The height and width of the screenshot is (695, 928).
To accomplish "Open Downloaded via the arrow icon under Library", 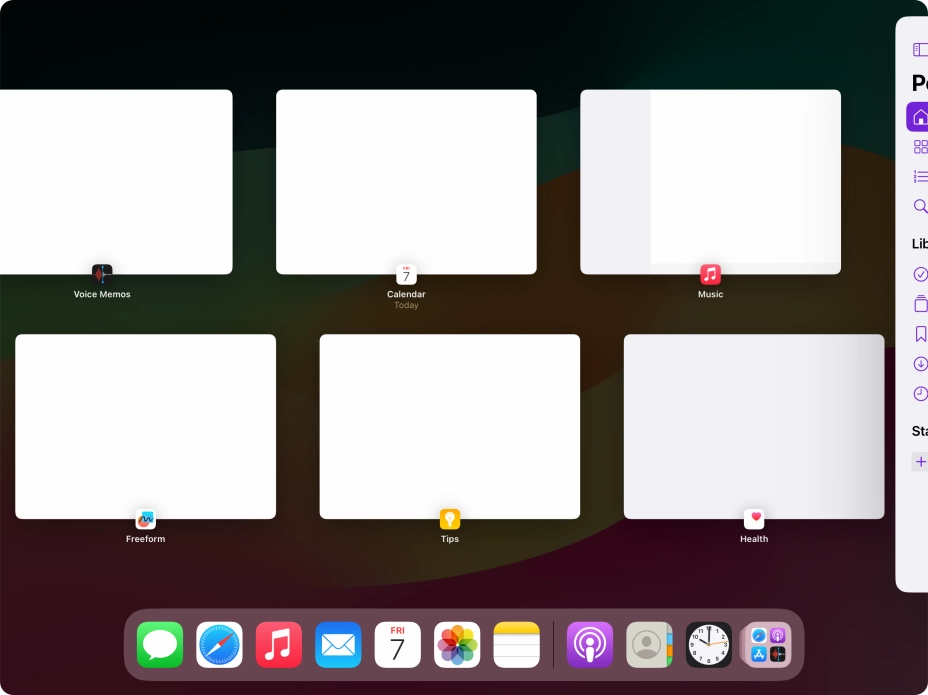I will click(919, 363).
